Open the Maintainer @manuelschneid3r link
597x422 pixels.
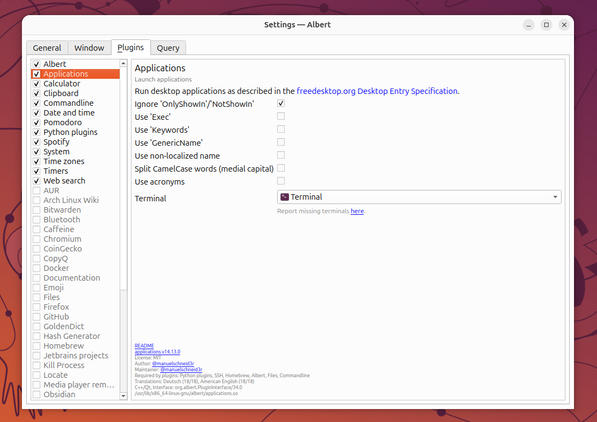click(x=181, y=369)
